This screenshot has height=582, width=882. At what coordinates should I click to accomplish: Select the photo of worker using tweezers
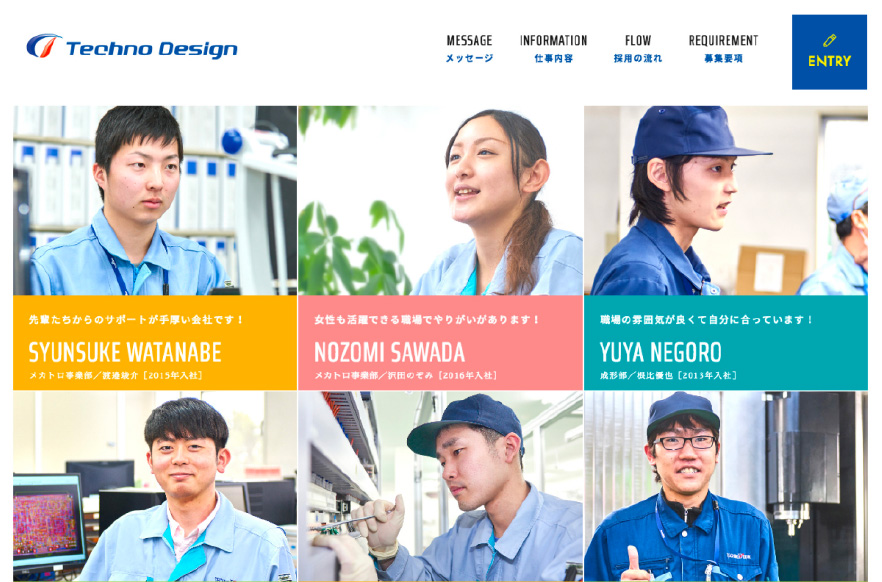(440, 486)
